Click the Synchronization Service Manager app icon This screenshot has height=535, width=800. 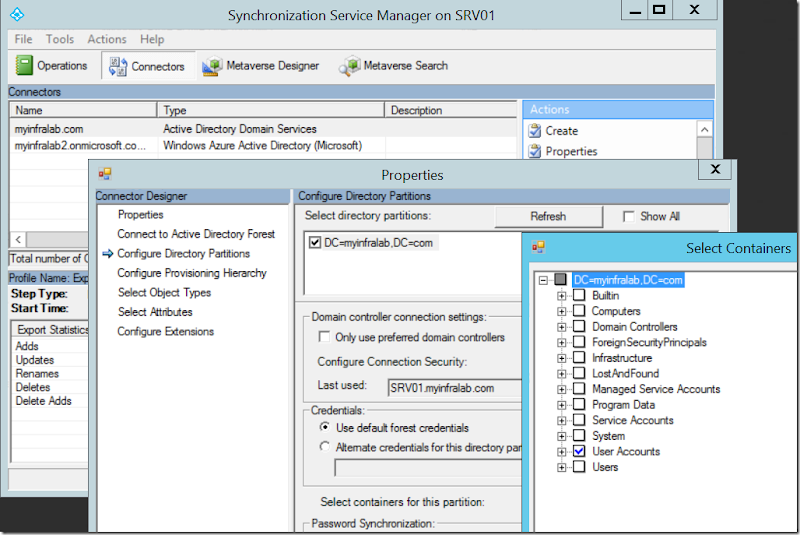pyautogui.click(x=18, y=16)
